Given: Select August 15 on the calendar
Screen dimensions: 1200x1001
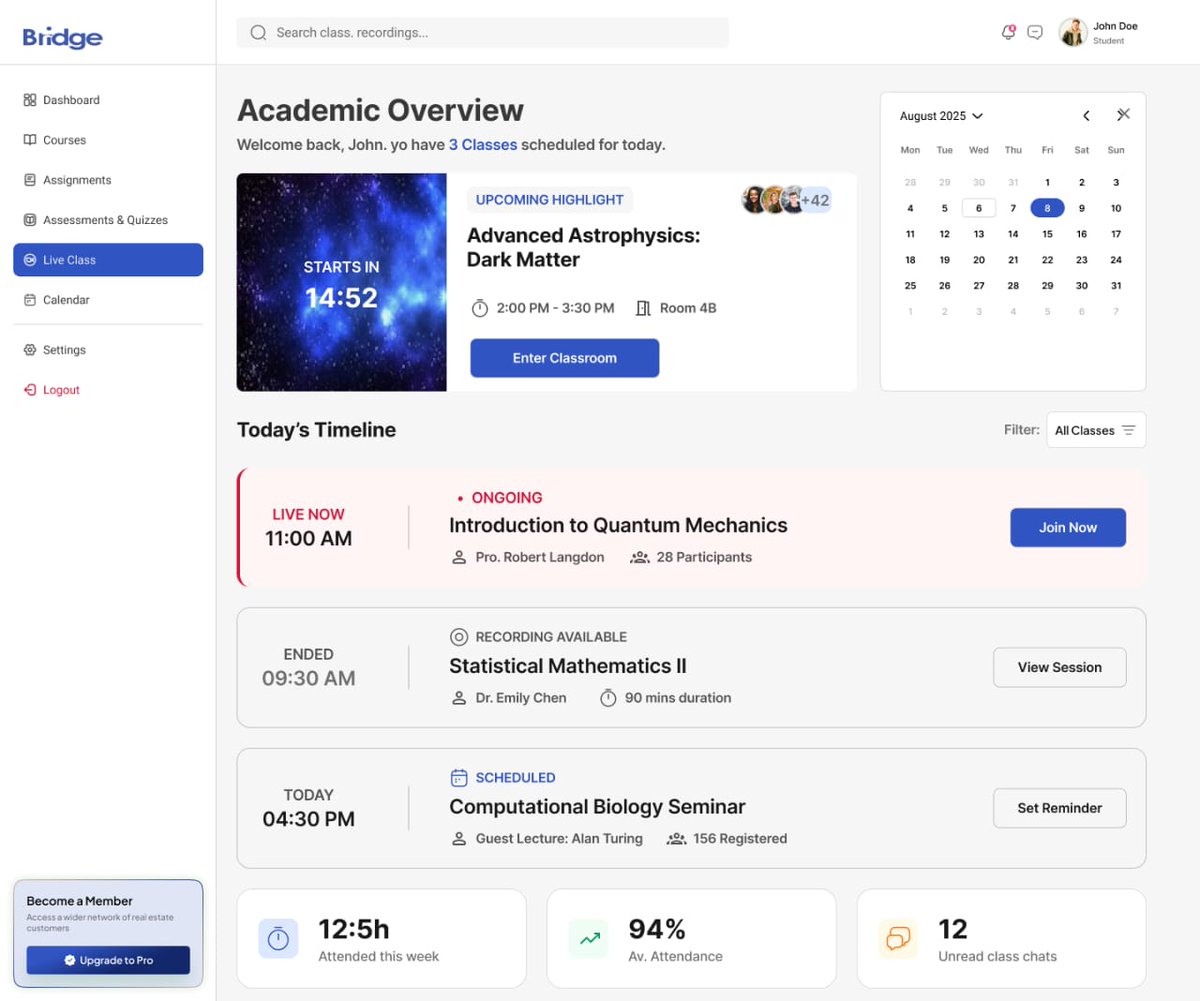Looking at the screenshot, I should click(x=1047, y=234).
